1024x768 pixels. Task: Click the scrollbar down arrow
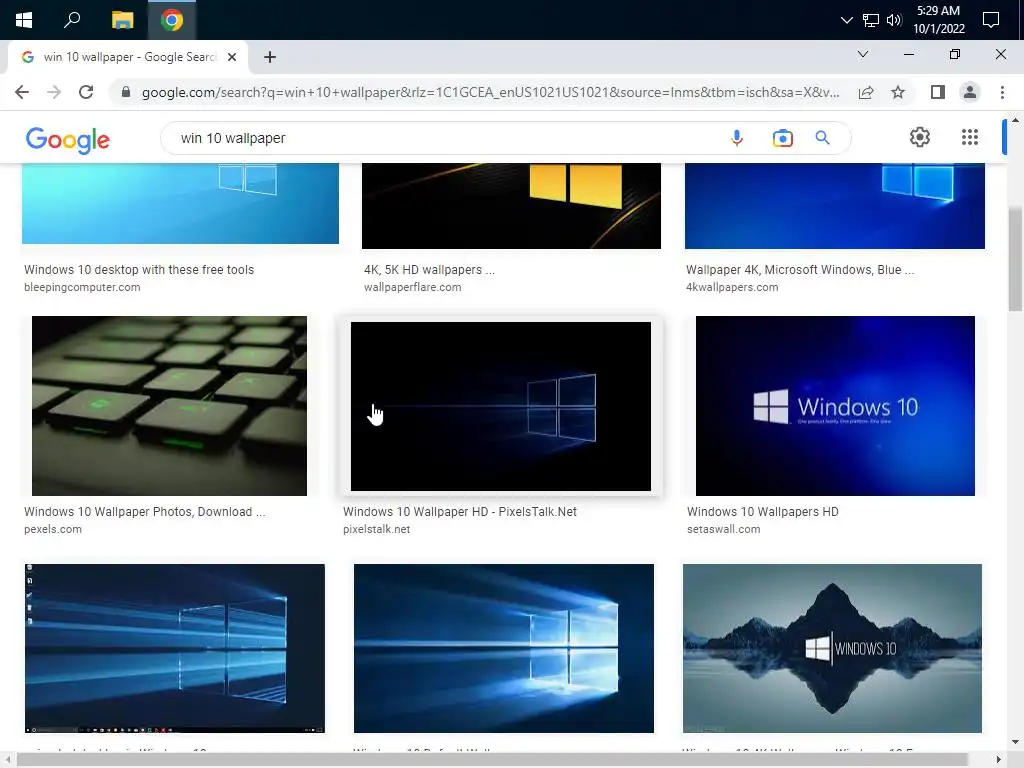(x=1015, y=742)
